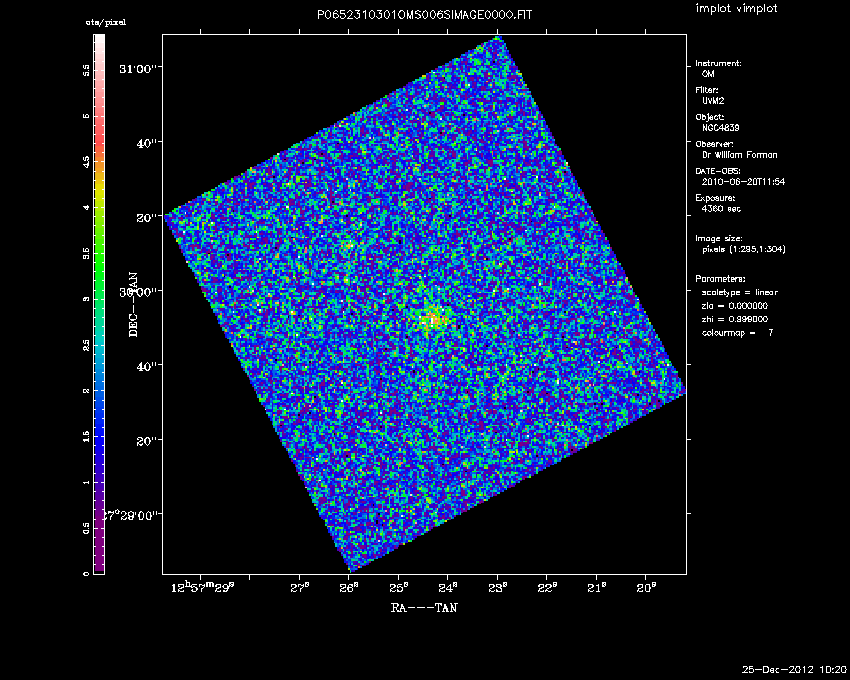Image resolution: width=850 pixels, height=680 pixels.
Task: Click the Filter value UVM2
Action: [712, 100]
